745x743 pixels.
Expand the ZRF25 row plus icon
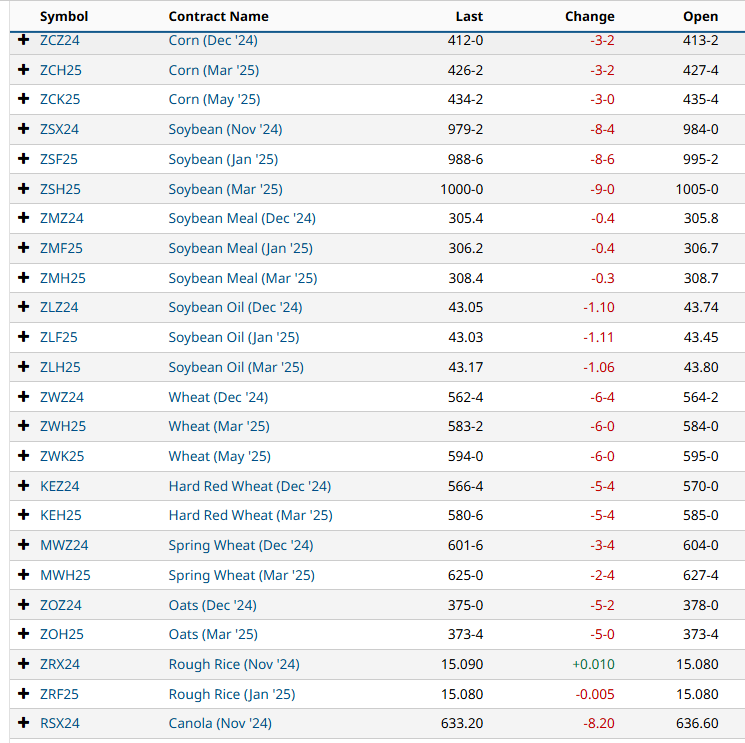click(x=23, y=694)
